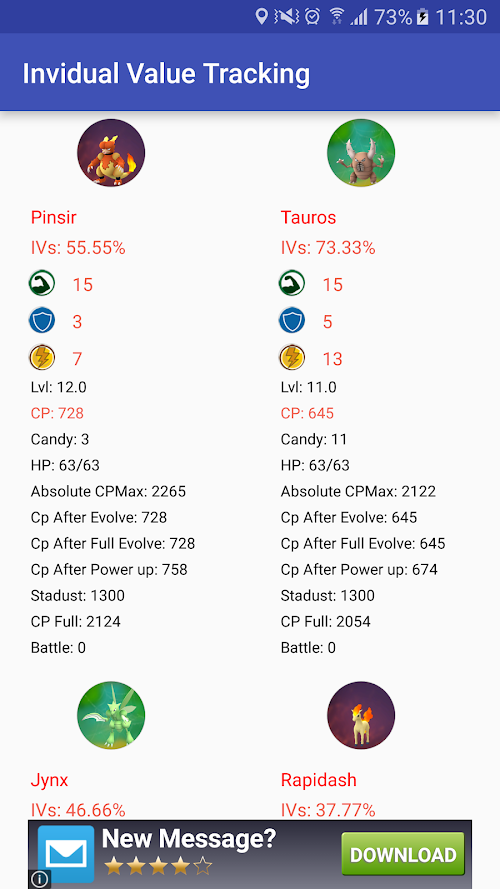Select the Tauros name label

308,218
